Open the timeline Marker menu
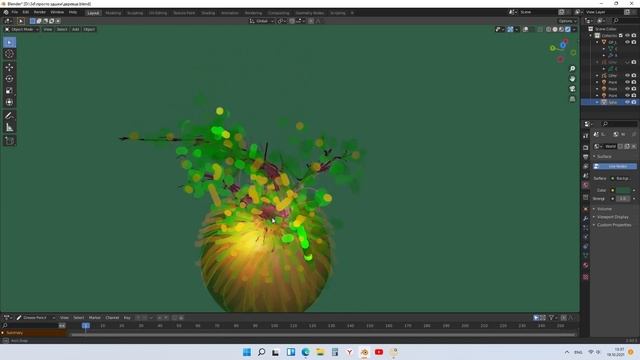This screenshot has width=640, height=360. click(95, 318)
